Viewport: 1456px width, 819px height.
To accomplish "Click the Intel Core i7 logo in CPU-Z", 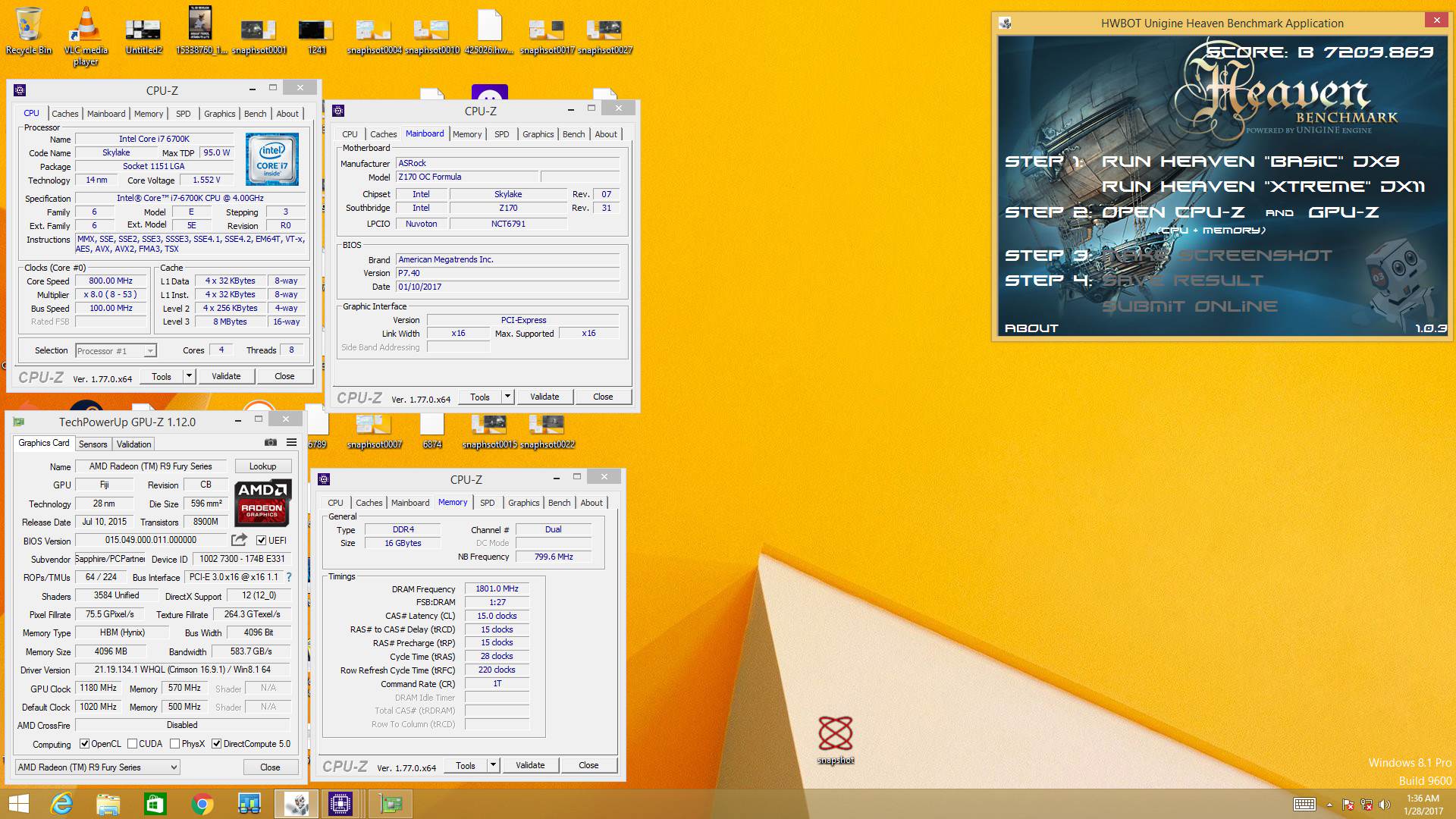I will tap(272, 159).
